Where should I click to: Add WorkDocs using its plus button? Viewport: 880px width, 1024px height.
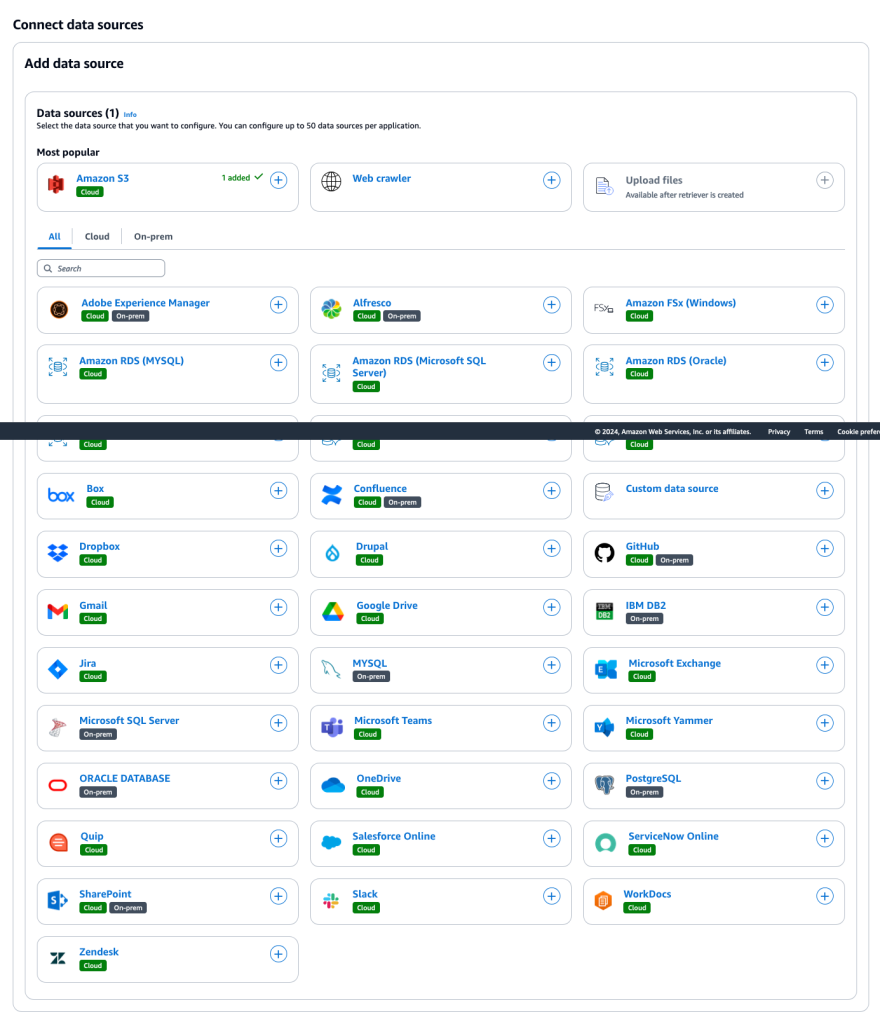825,896
